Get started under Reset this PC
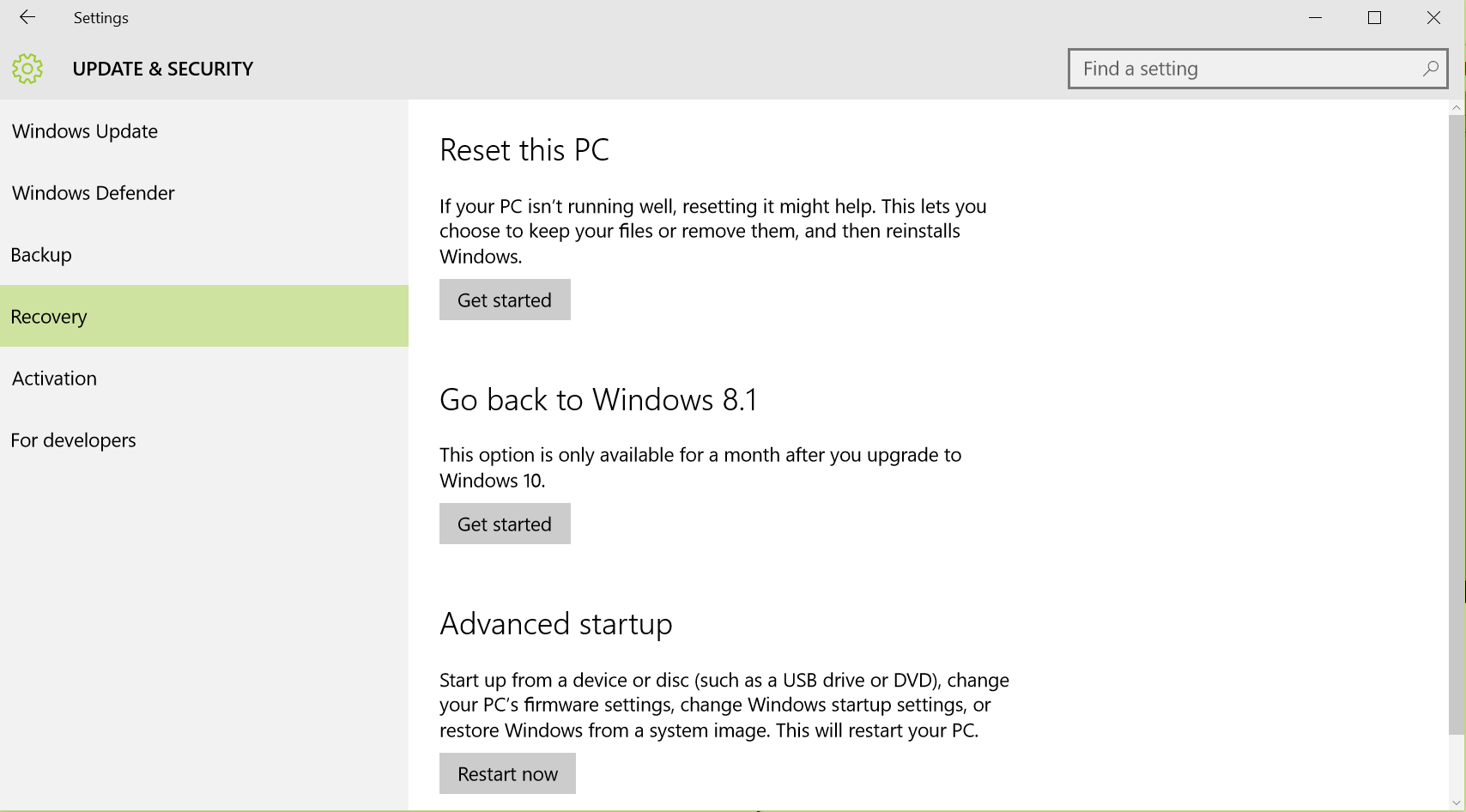 505,300
